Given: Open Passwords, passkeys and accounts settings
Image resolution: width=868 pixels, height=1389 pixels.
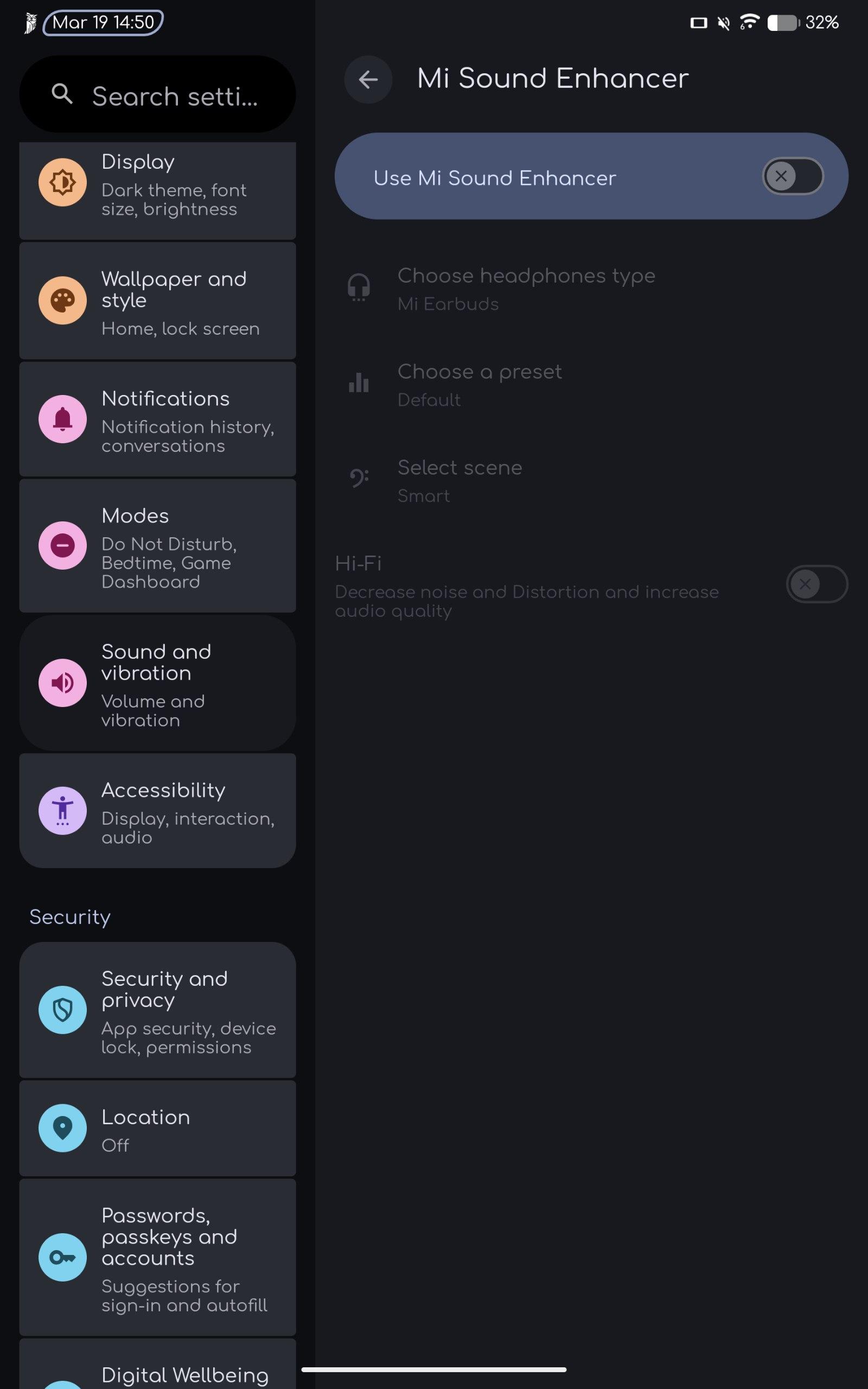Looking at the screenshot, I should coord(169,1257).
